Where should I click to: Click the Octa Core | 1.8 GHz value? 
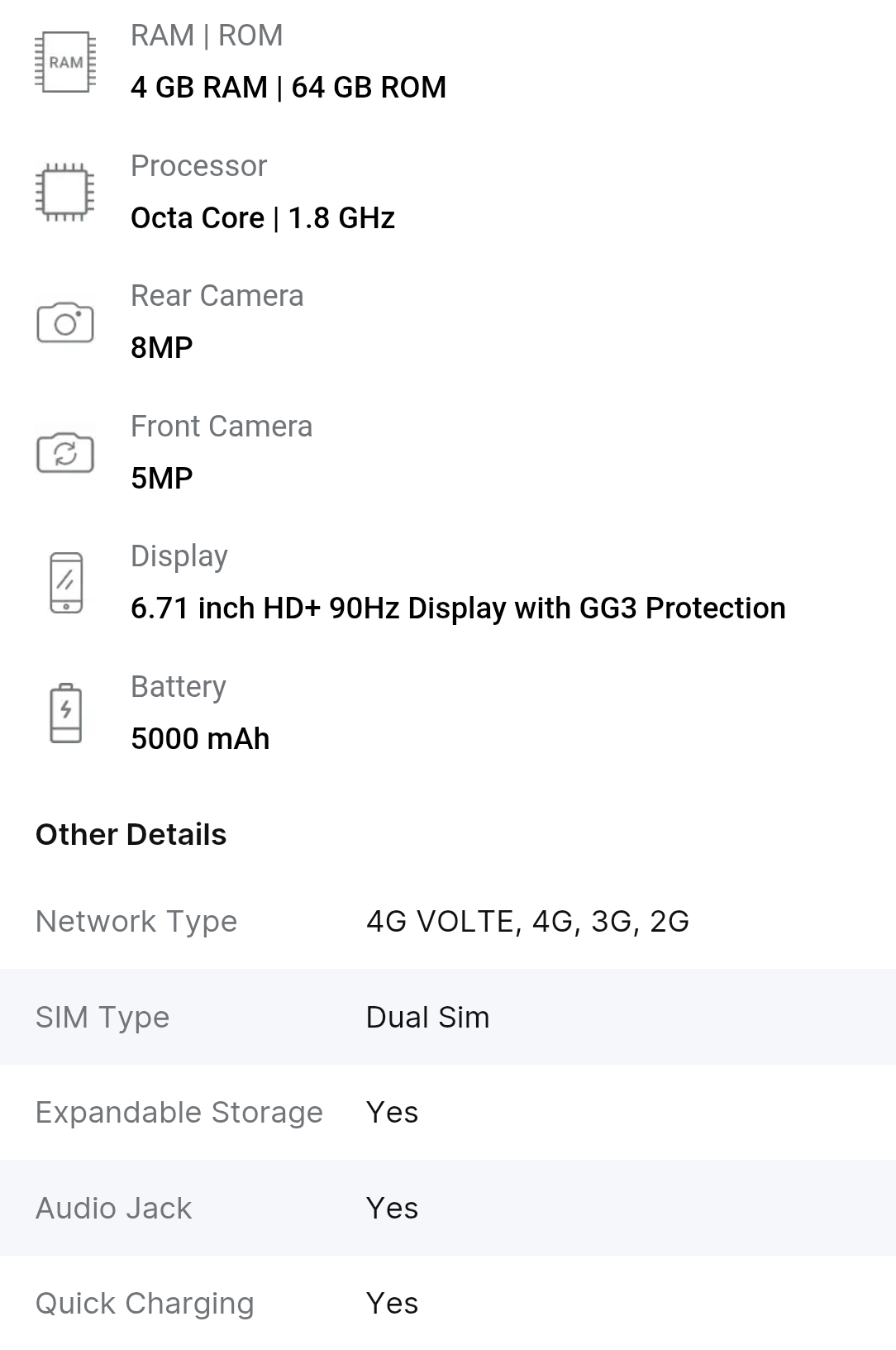tap(263, 218)
